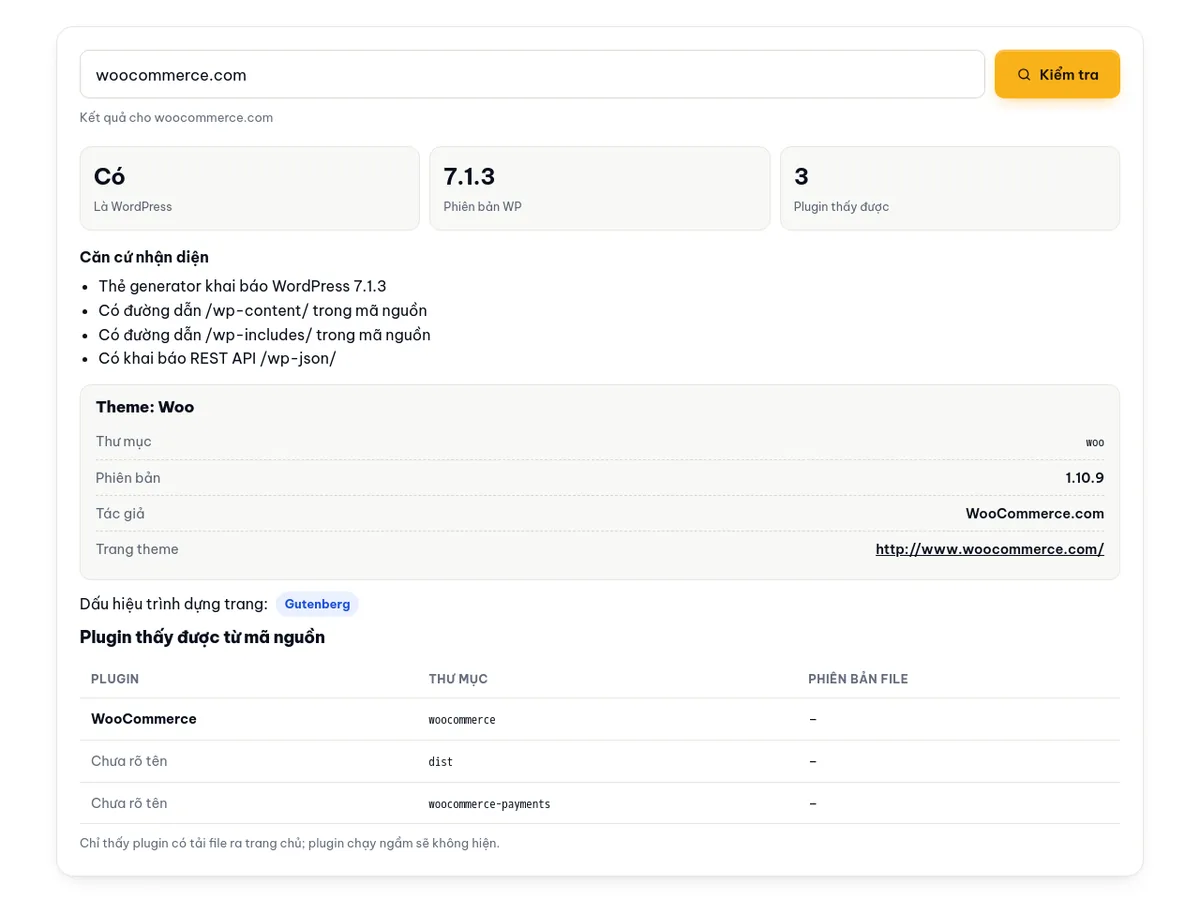Select "Thẻ generator khai báo WordPress 7.1.3" line
Screen dimensions: 1200x914
[242, 286]
